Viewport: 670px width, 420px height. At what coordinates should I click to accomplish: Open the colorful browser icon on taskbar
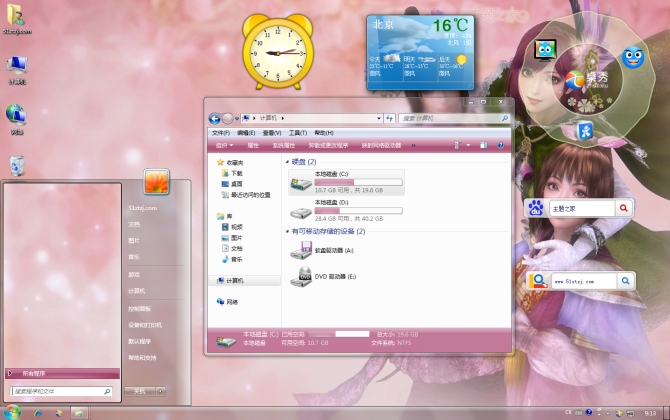tap(59, 413)
